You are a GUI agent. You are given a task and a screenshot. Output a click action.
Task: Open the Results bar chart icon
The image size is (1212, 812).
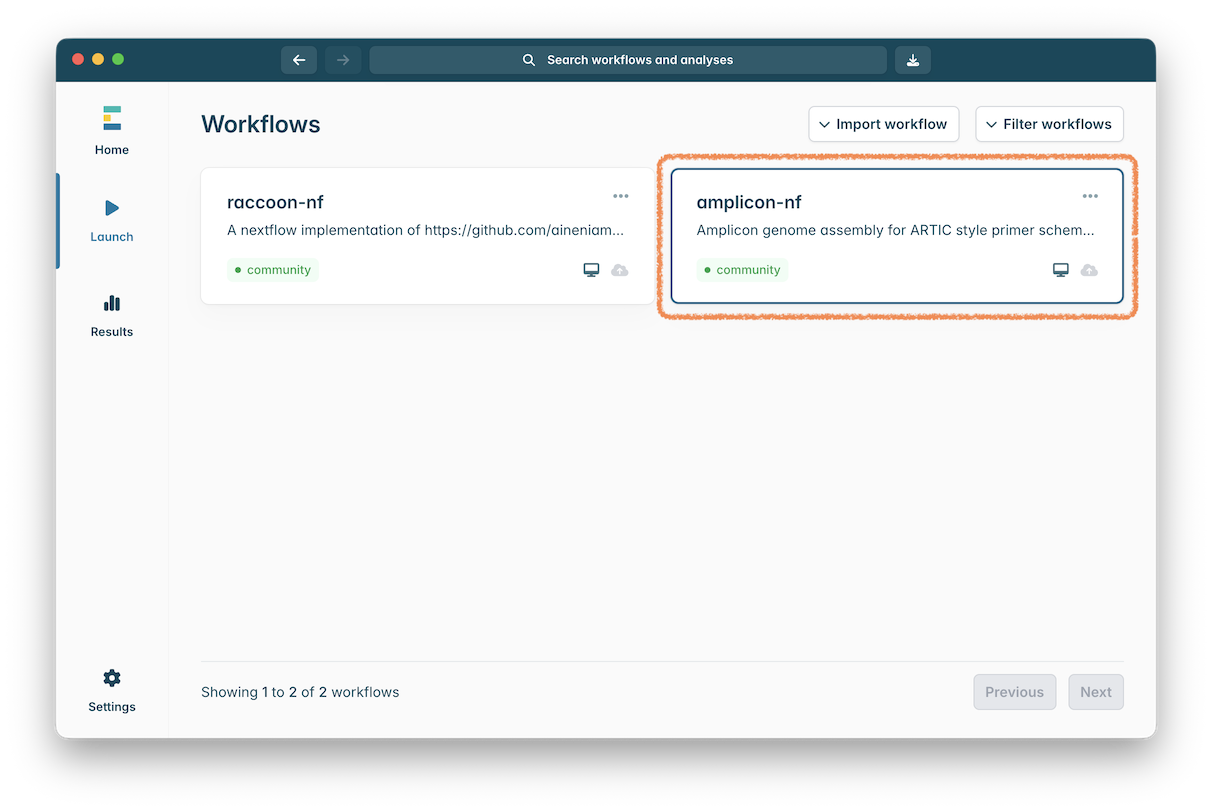(x=111, y=303)
